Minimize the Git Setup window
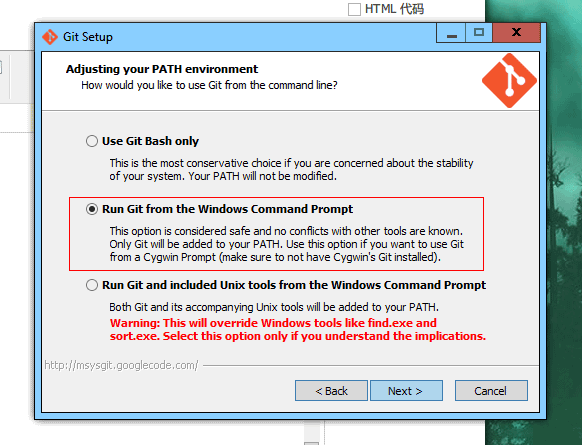582x445 pixels. 451,33
